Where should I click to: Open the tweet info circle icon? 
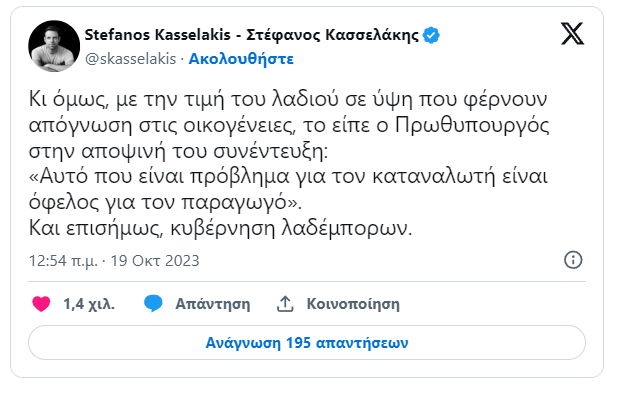coord(573,260)
